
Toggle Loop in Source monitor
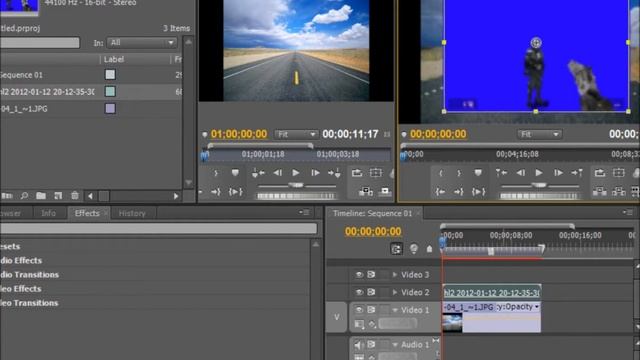pos(357,173)
